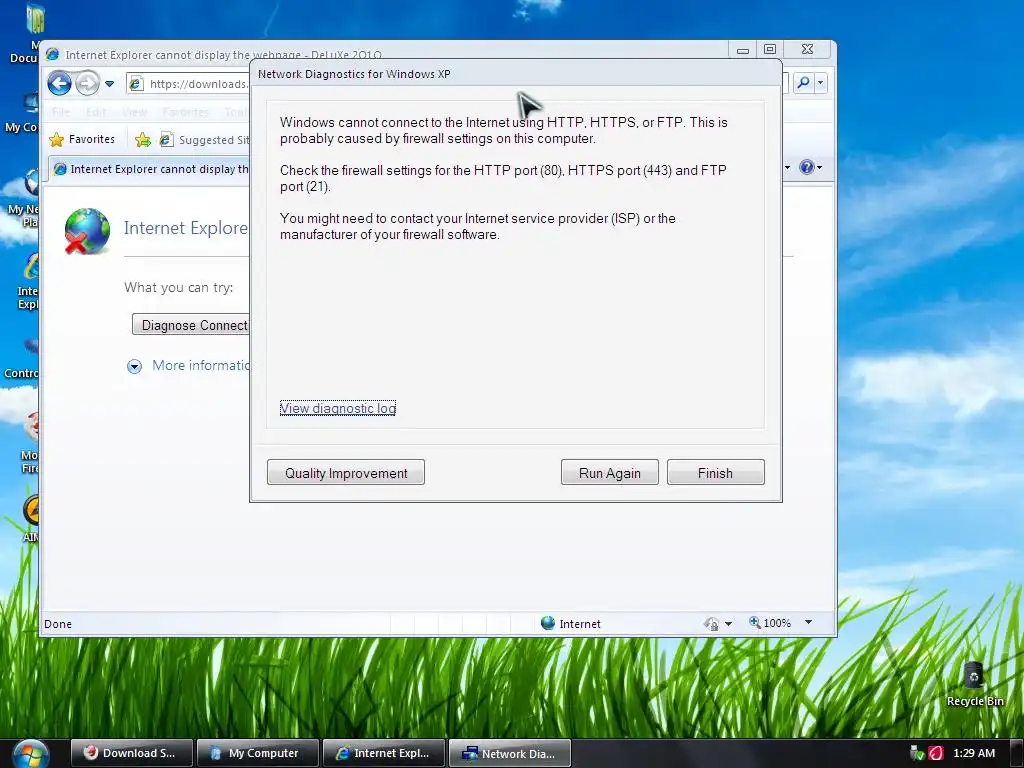Restore down the Internet Explorer window
This screenshot has height=768, width=1024.
(x=770, y=50)
